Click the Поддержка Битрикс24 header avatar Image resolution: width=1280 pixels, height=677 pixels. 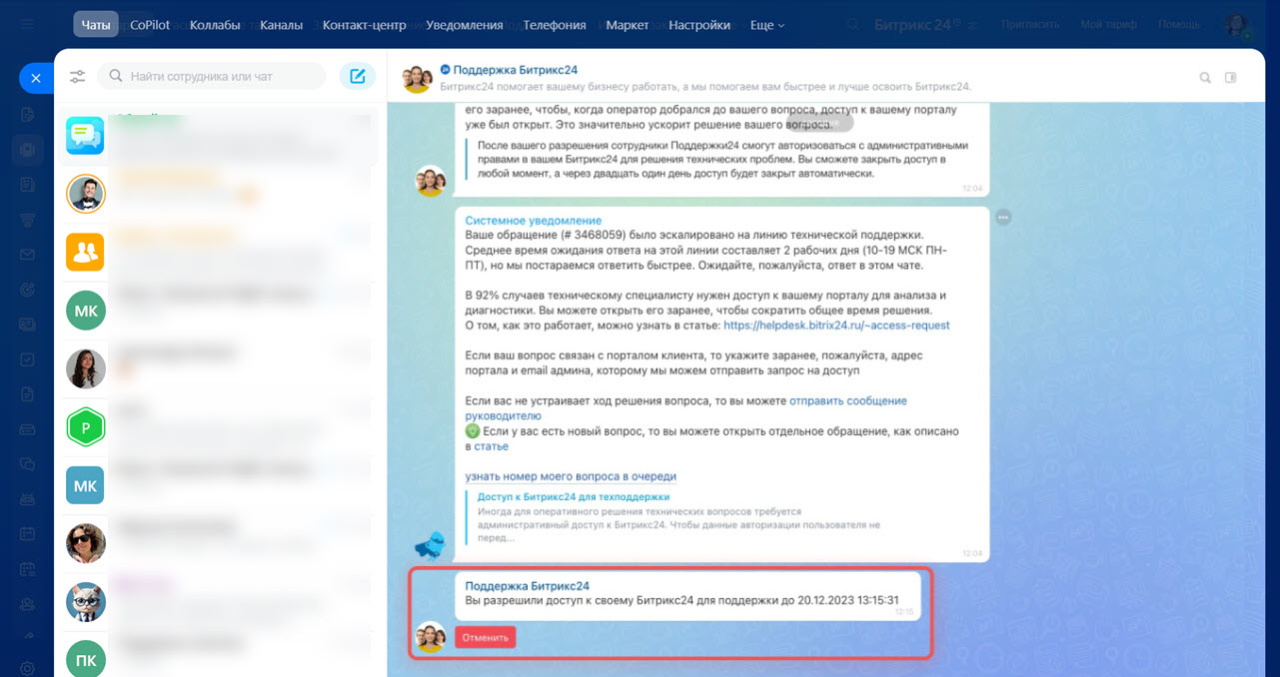(x=417, y=78)
